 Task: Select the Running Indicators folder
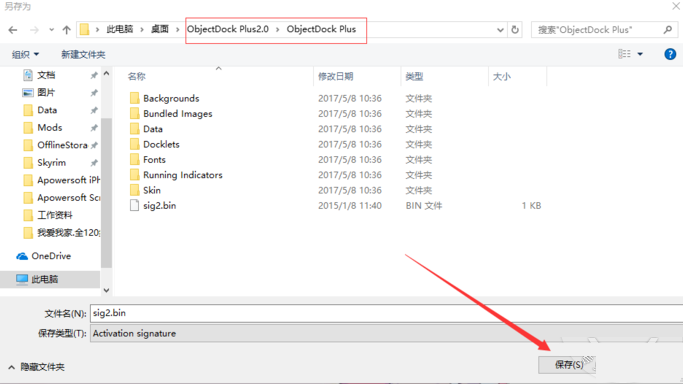pyautogui.click(x=183, y=175)
